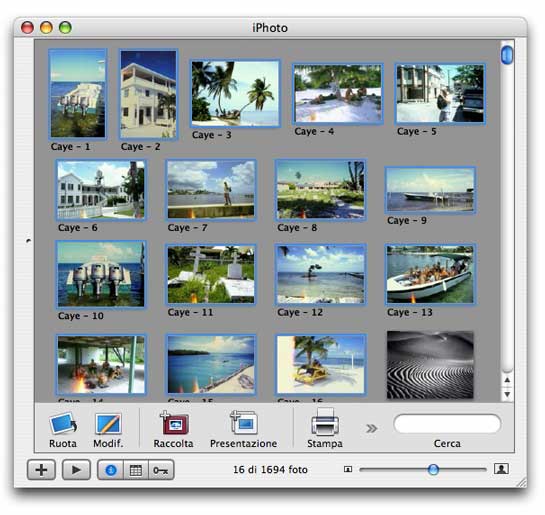Viewport: 545px width, 515px height.
Task: Expand hidden toolbar items with double chevron
Action: point(371,428)
